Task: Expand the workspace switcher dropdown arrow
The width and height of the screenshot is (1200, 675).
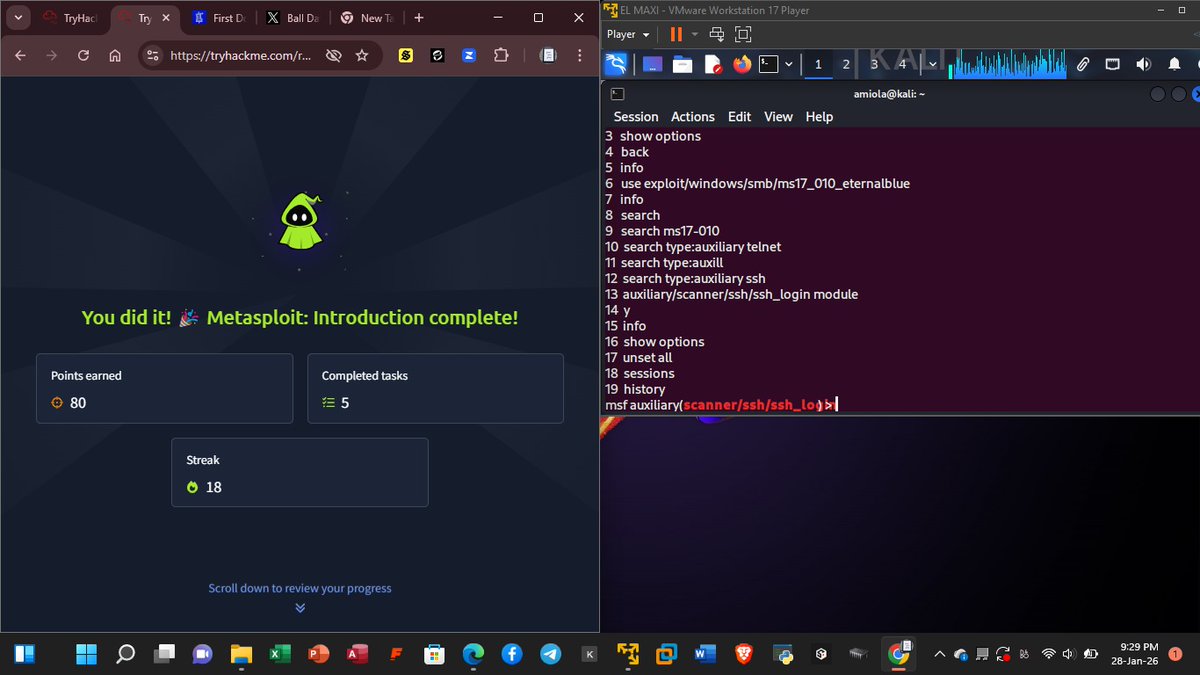Action: [933, 64]
